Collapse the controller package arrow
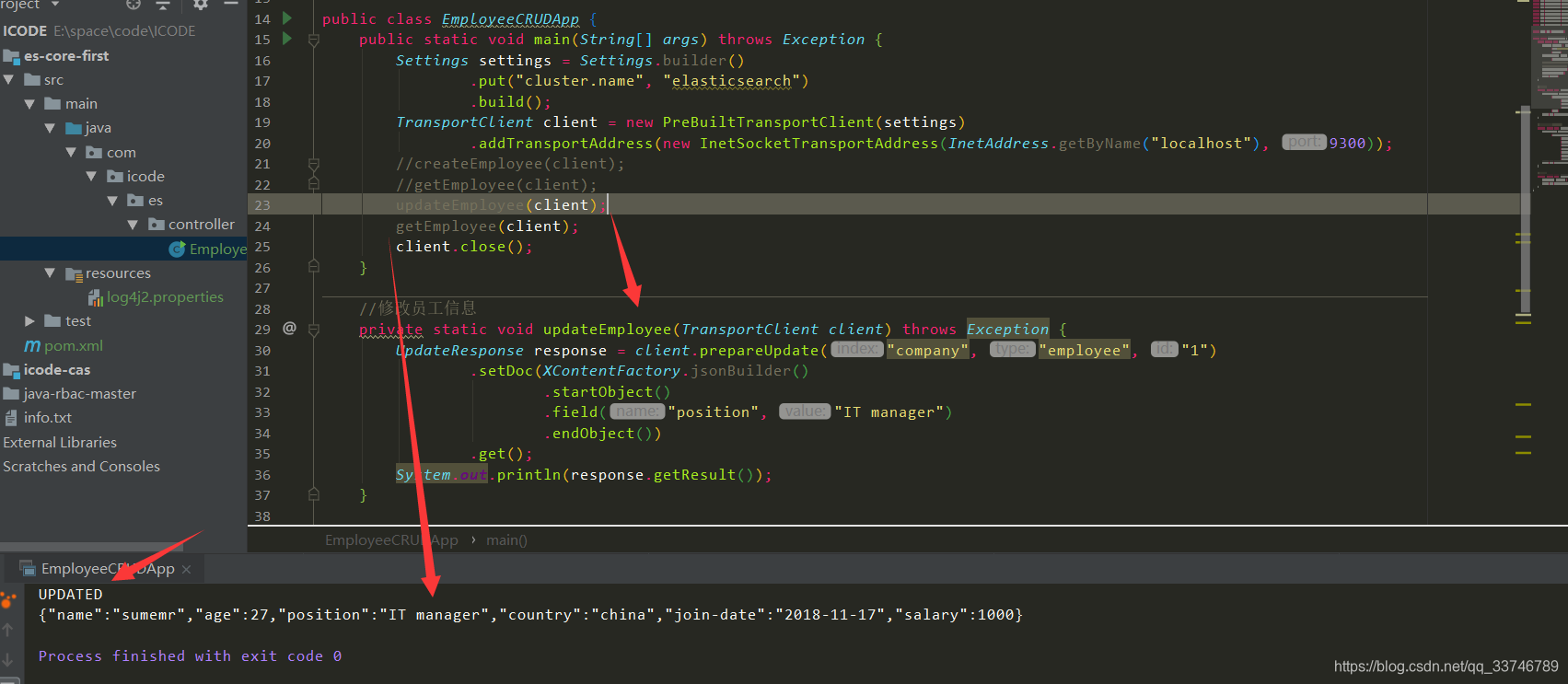1568x684 pixels. [x=133, y=224]
